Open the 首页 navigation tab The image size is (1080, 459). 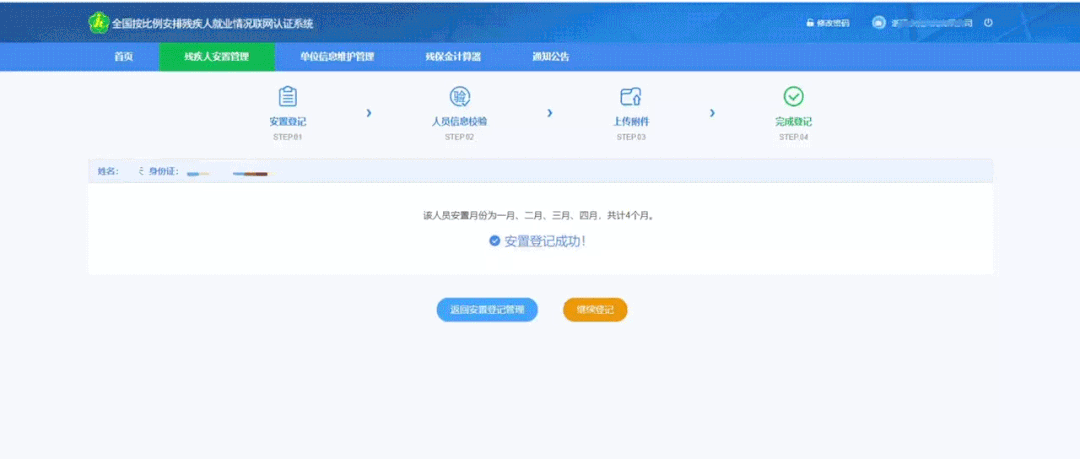point(123,57)
